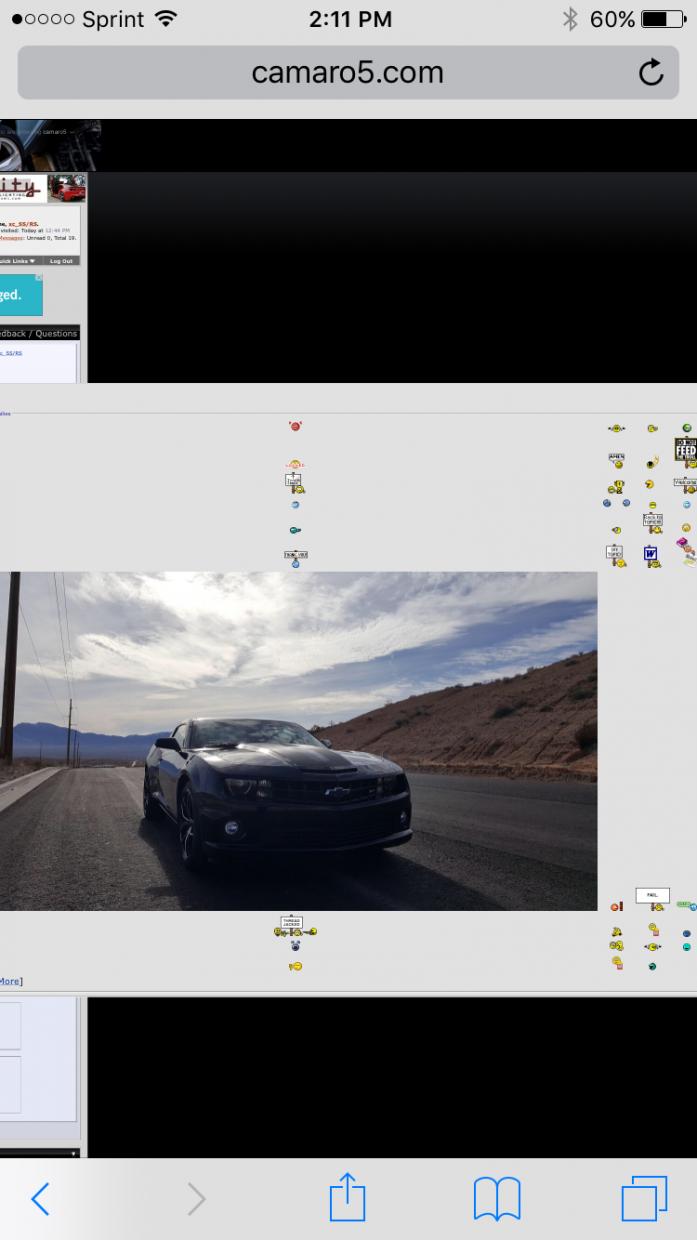Reload the camaro5.com page

tap(651, 73)
